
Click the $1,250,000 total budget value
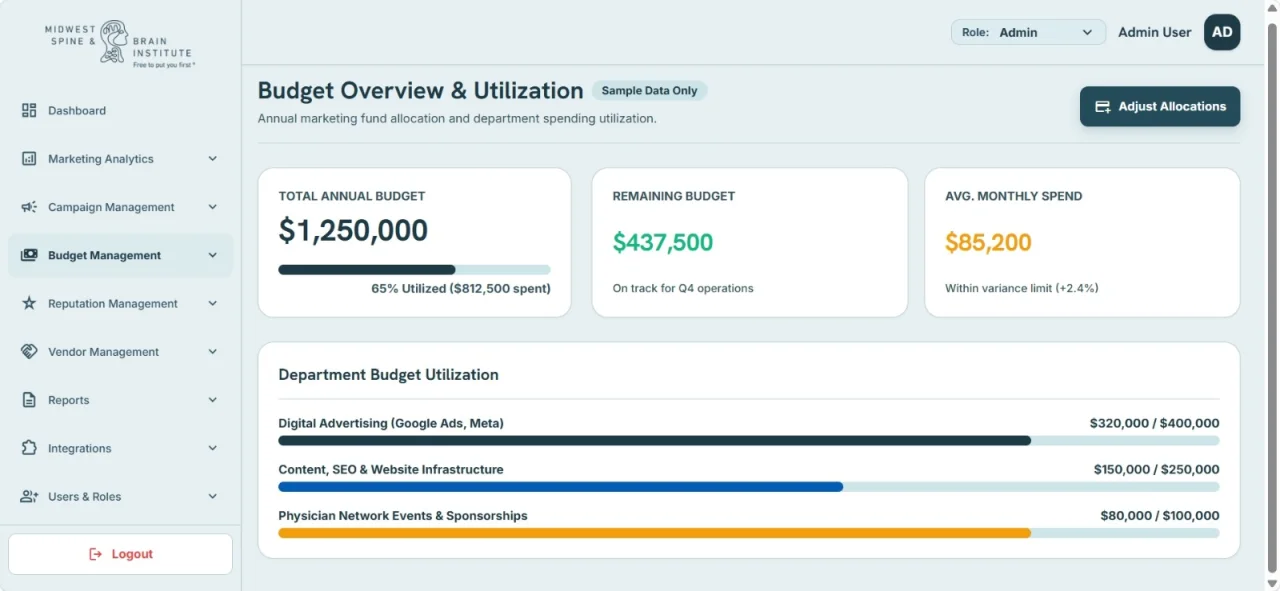[x=353, y=231]
